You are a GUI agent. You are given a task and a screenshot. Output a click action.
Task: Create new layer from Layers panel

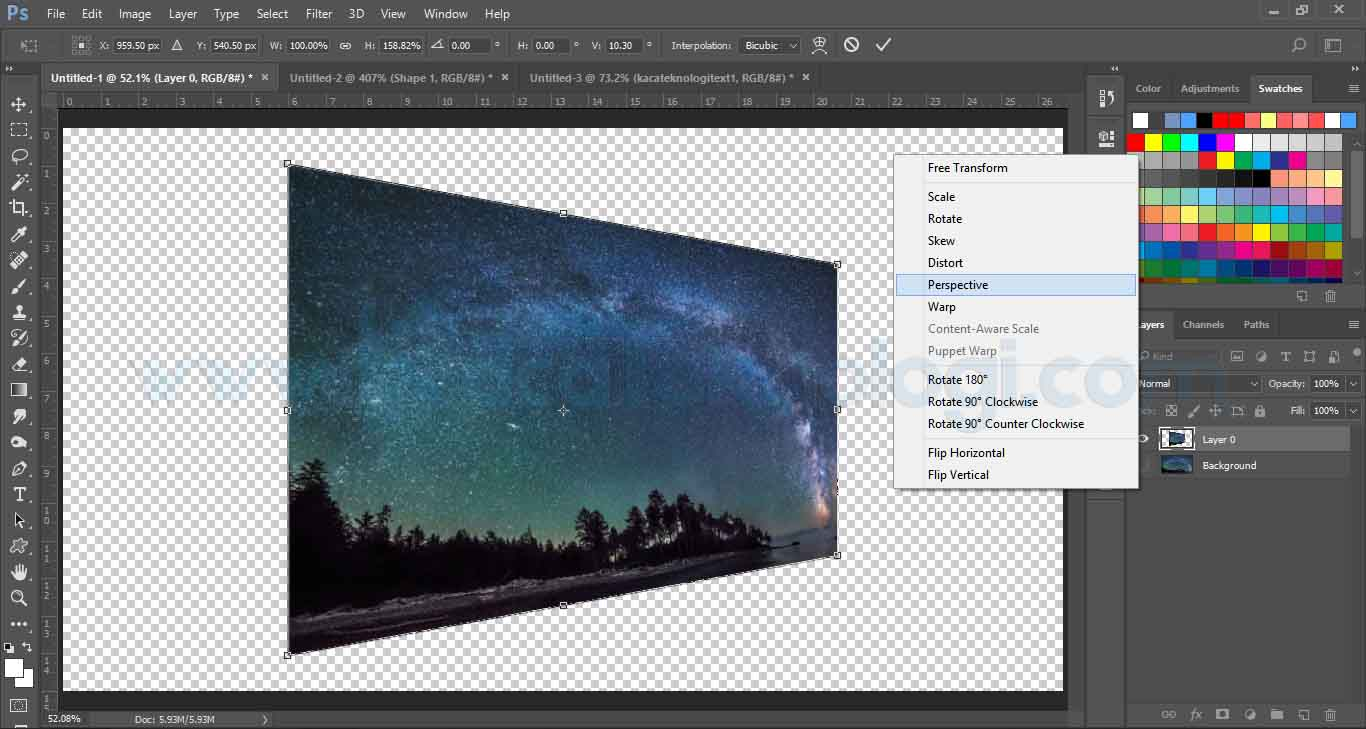coord(1303,714)
